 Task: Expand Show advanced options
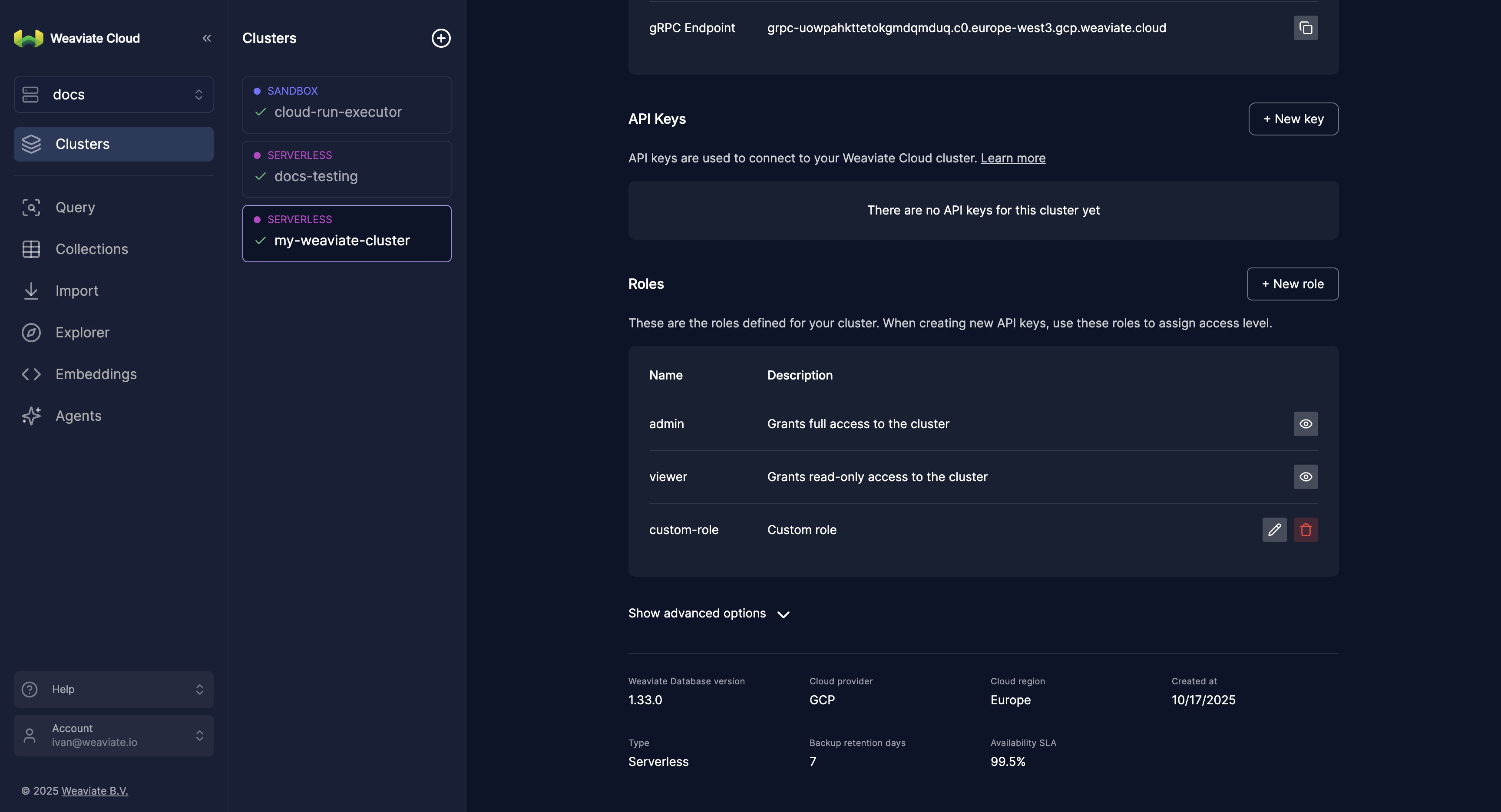pos(708,614)
